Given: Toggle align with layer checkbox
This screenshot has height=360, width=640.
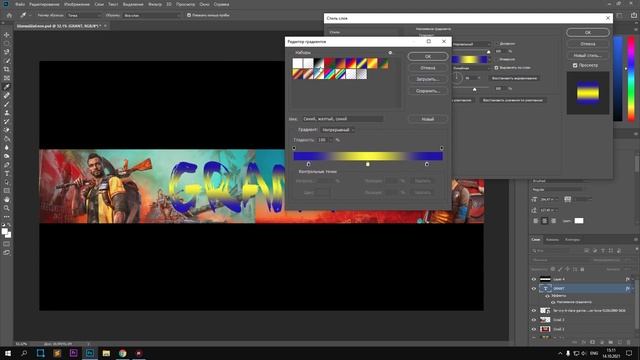Looking at the screenshot, I should pyautogui.click(x=497, y=68).
